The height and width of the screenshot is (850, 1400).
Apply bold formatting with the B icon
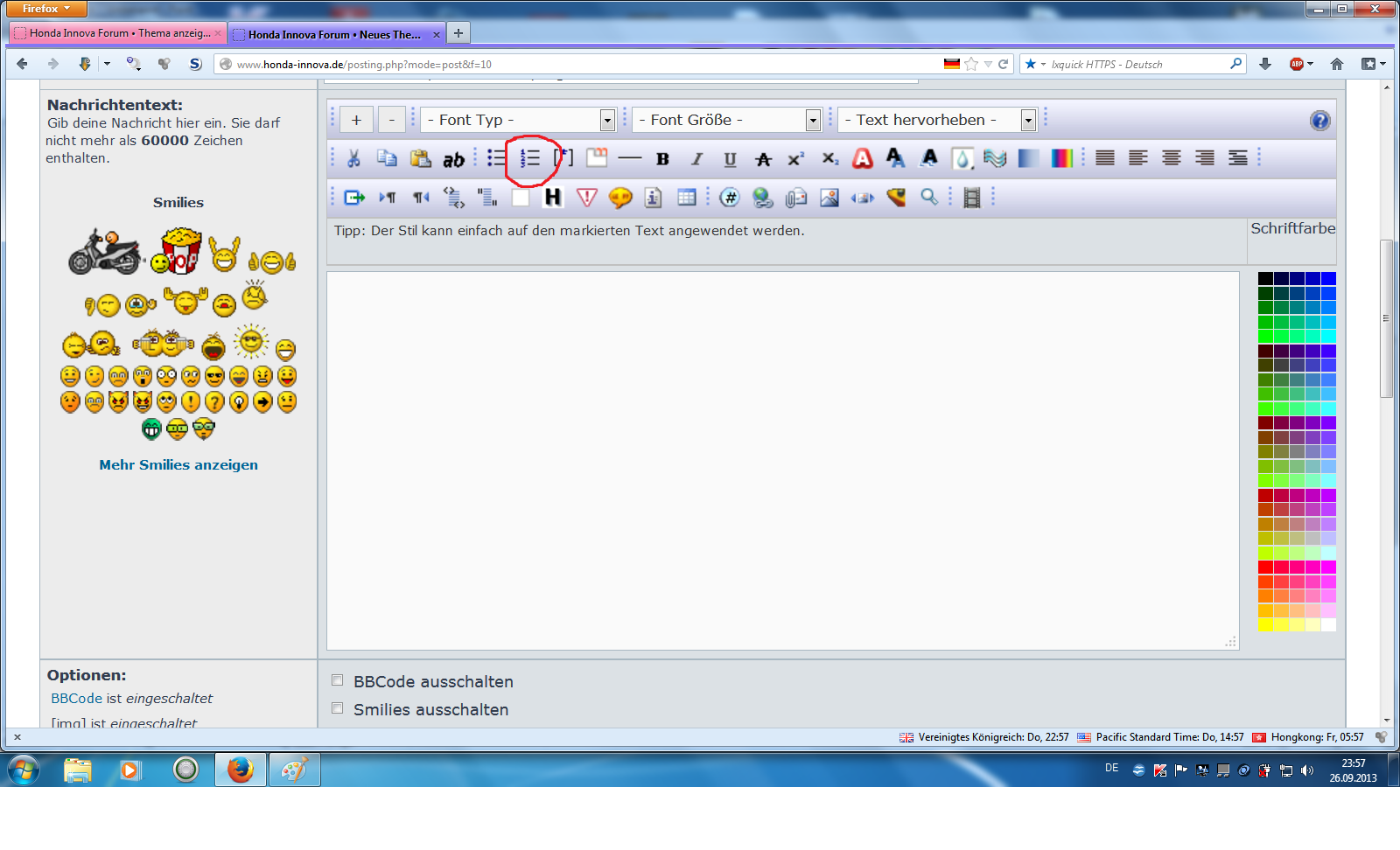[x=662, y=159]
